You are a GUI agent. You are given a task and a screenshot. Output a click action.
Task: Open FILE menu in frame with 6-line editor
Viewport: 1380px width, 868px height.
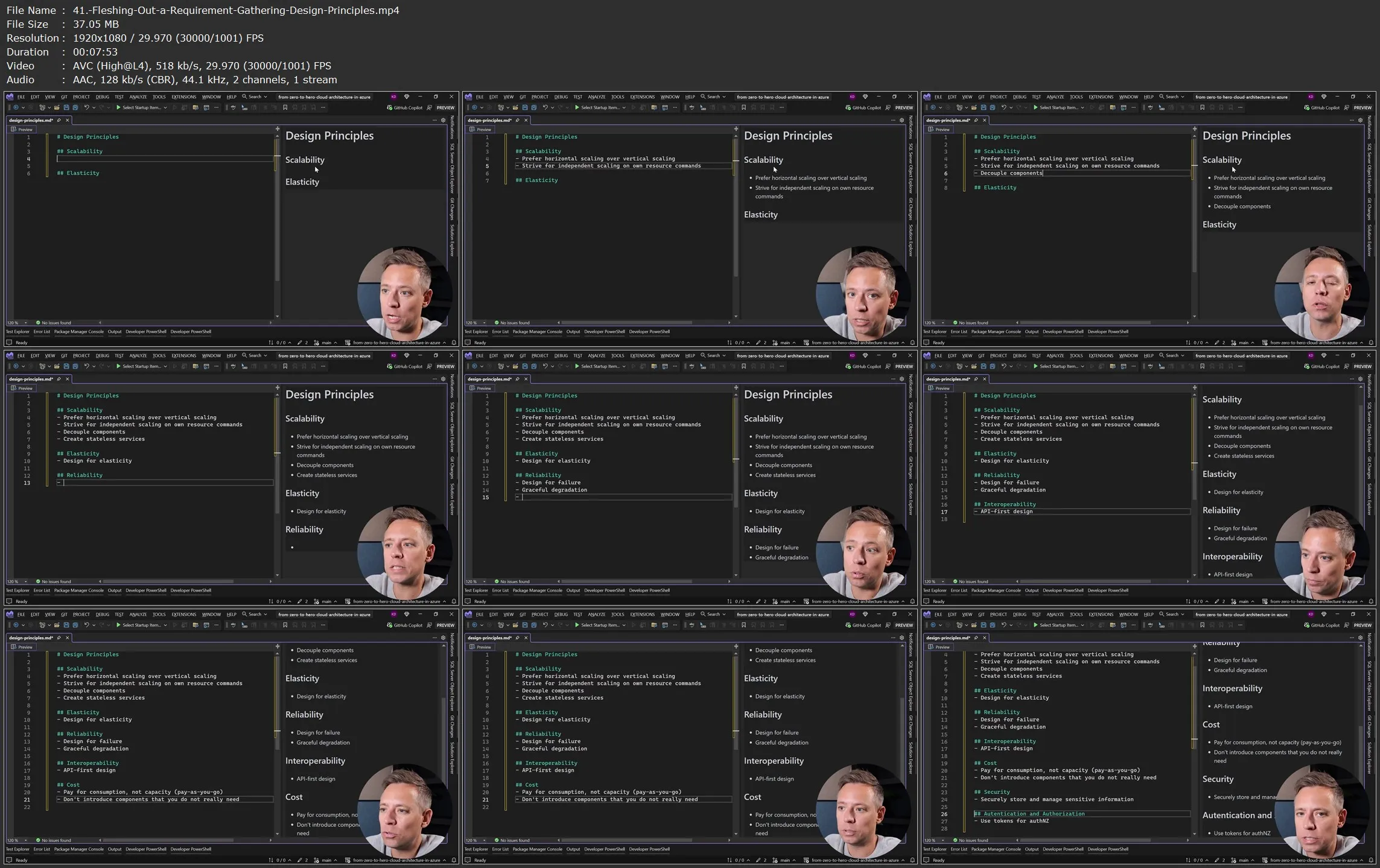(x=21, y=97)
